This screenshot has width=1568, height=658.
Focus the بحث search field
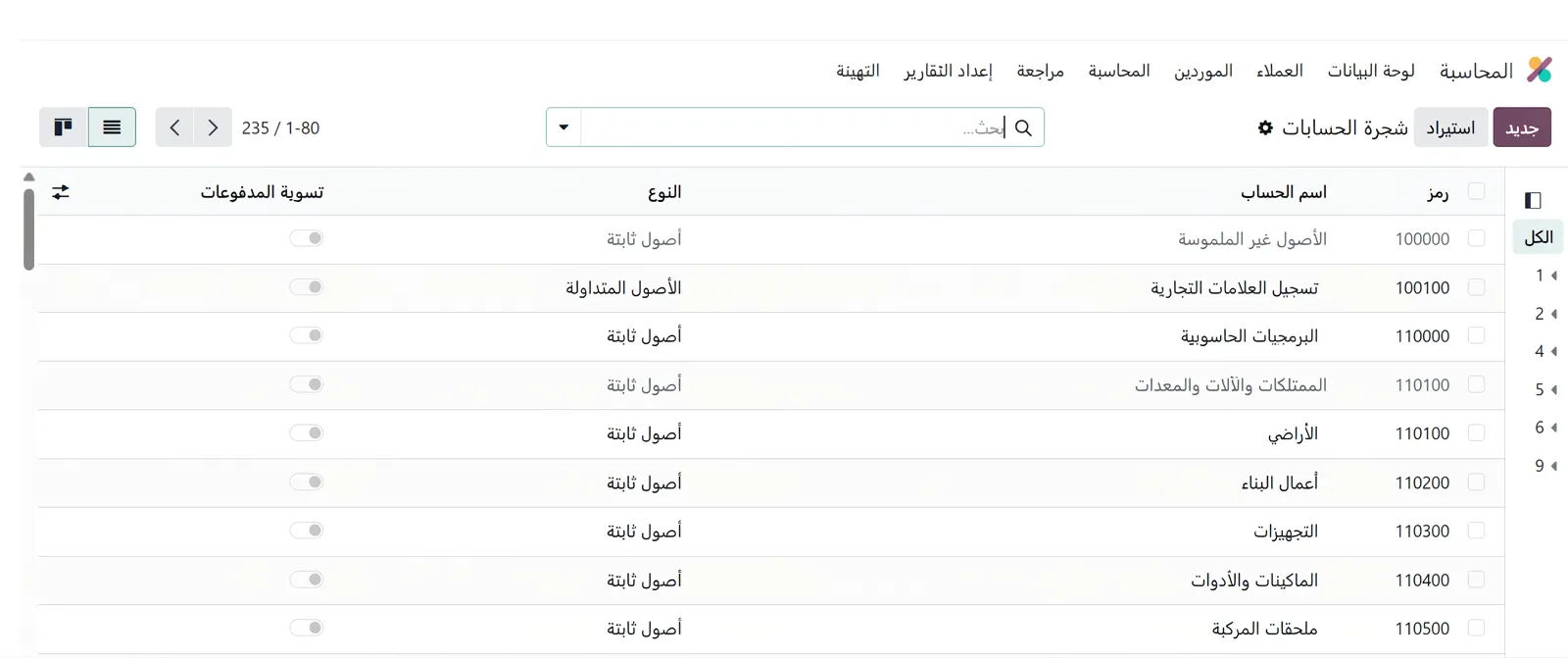(x=794, y=127)
